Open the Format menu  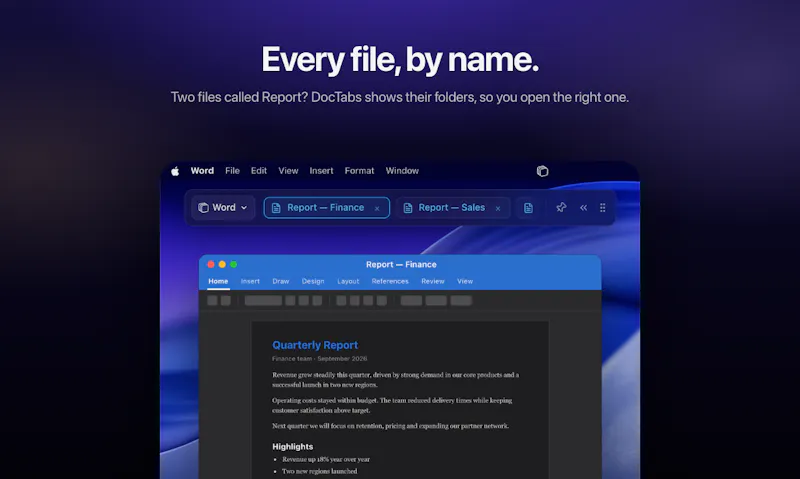pyautogui.click(x=359, y=171)
